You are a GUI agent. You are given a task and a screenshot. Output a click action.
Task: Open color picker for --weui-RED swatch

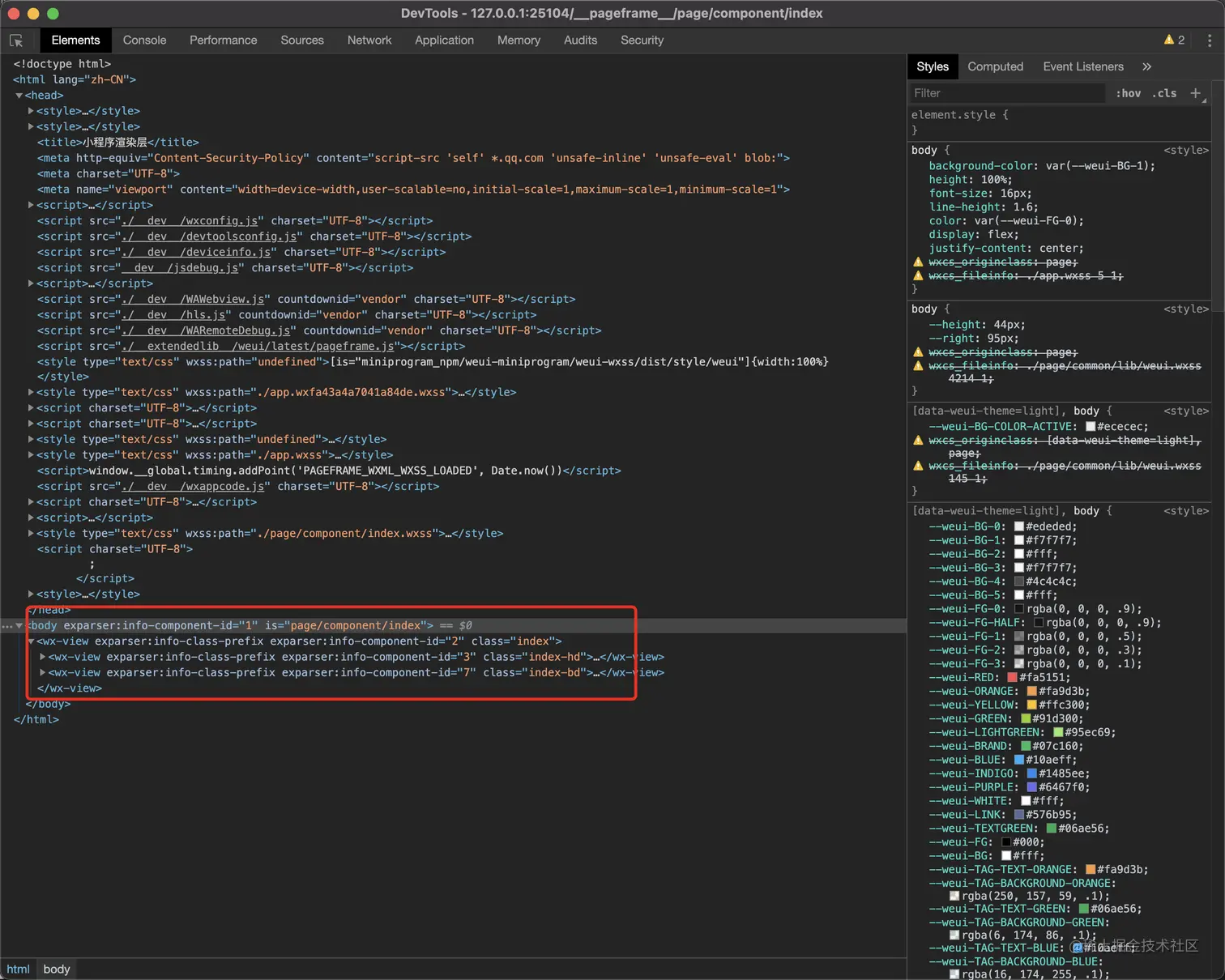(1012, 677)
